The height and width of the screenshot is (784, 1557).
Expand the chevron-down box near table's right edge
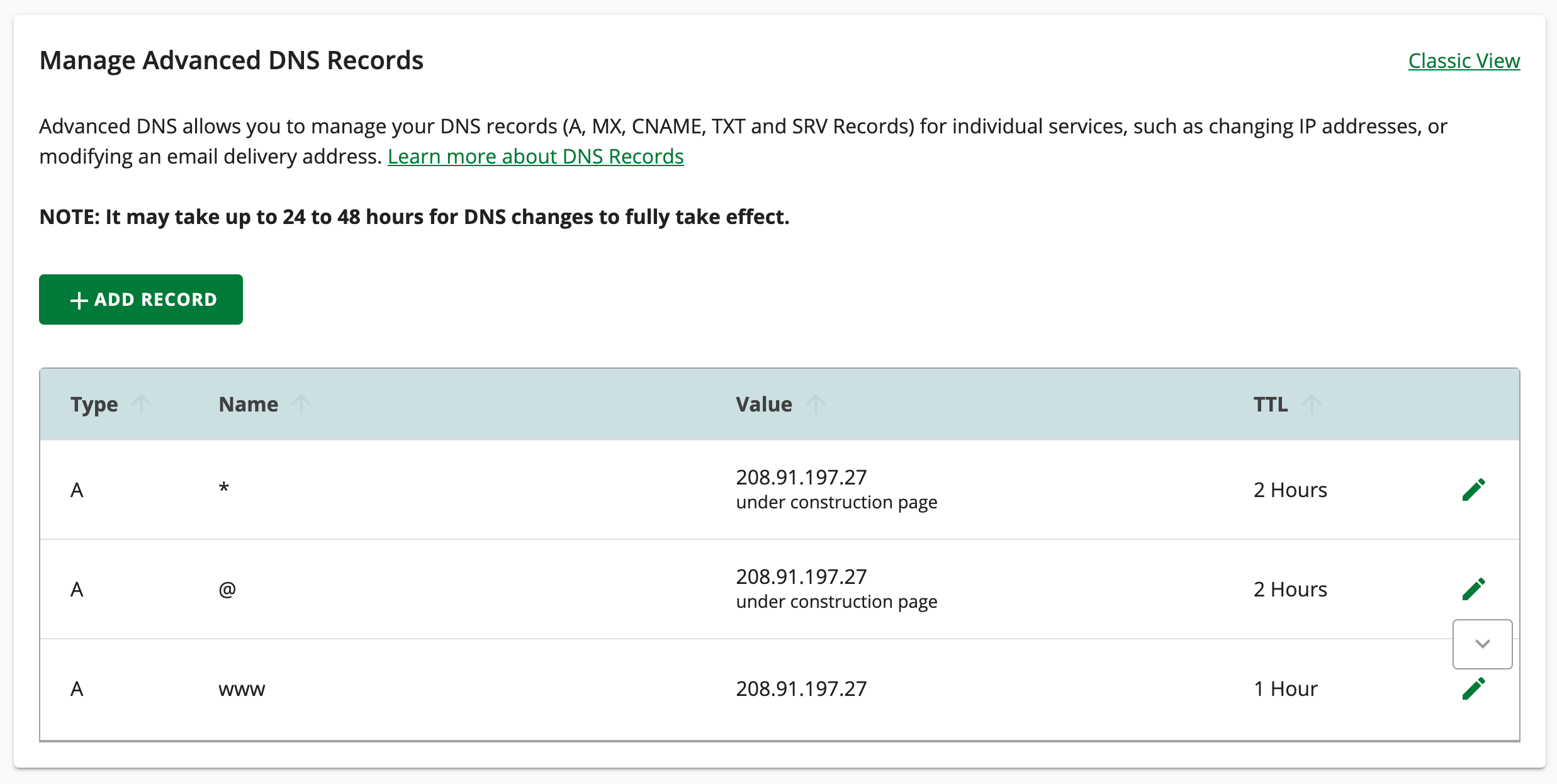pyautogui.click(x=1482, y=644)
